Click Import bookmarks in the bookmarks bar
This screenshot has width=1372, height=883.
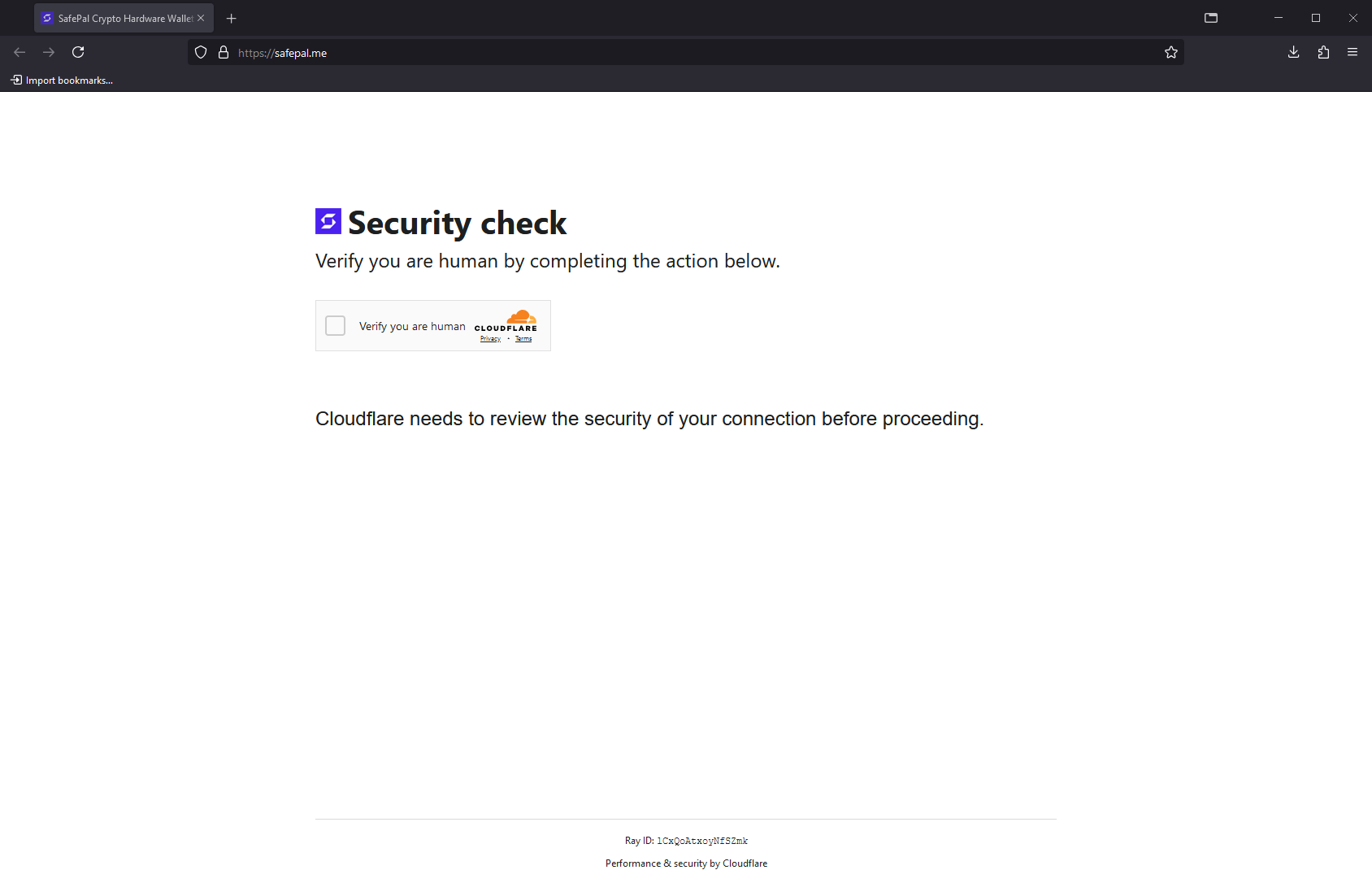(x=62, y=80)
